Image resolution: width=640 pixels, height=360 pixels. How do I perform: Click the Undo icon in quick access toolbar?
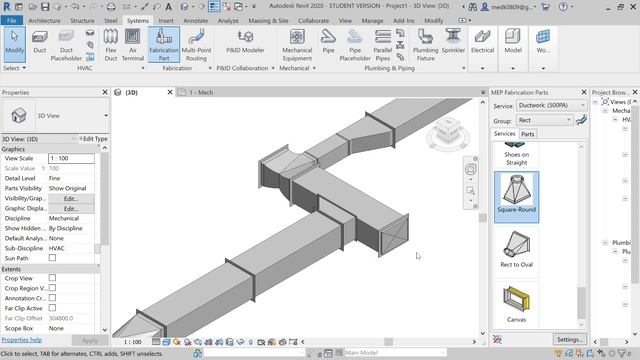click(x=75, y=7)
